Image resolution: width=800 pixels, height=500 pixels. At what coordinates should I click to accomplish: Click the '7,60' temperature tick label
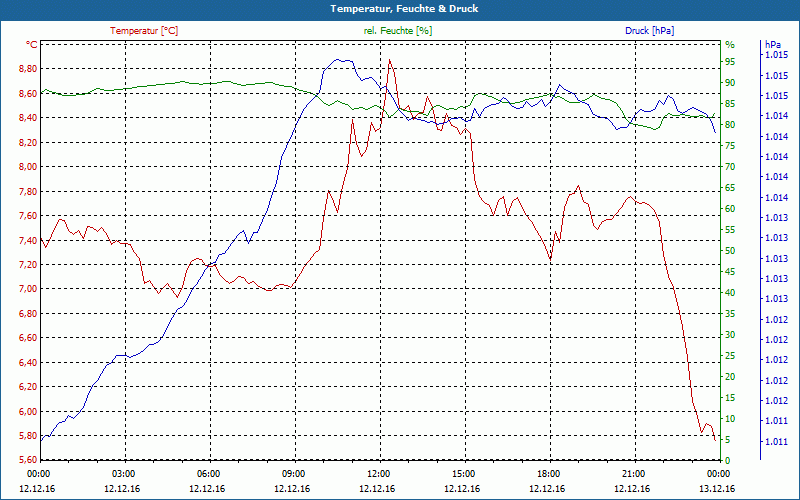[x=28, y=216]
